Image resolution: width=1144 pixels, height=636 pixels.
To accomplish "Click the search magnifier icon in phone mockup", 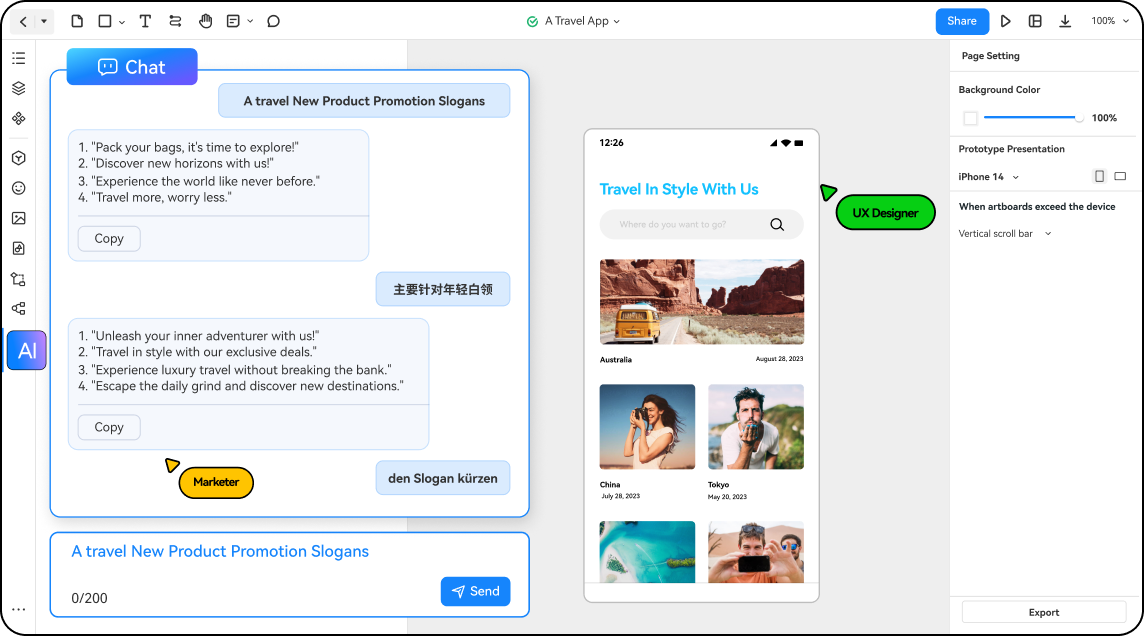I will [777, 225].
